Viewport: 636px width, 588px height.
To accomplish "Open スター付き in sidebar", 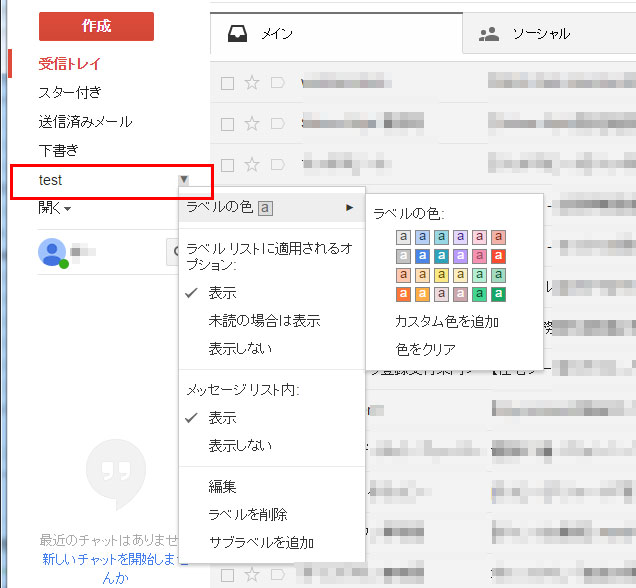I will (70, 92).
